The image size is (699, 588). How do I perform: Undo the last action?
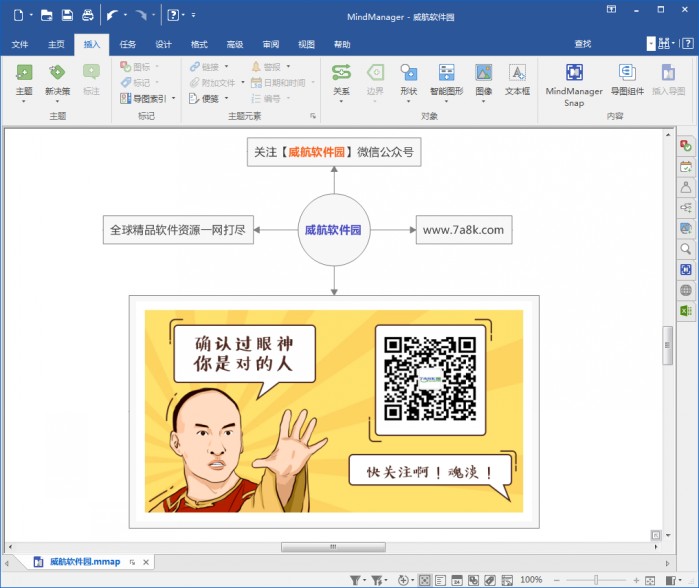click(x=112, y=16)
